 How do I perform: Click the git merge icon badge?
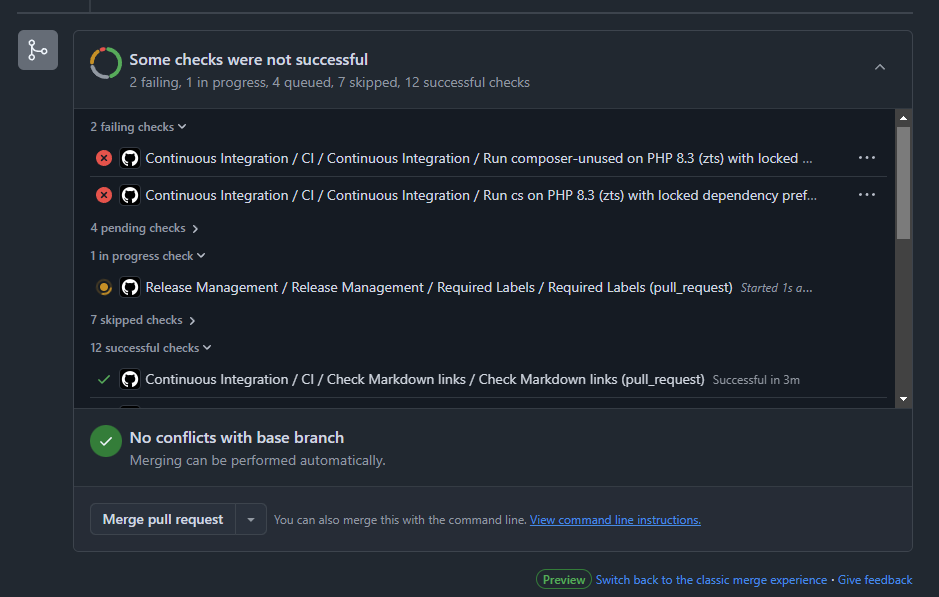pos(38,50)
